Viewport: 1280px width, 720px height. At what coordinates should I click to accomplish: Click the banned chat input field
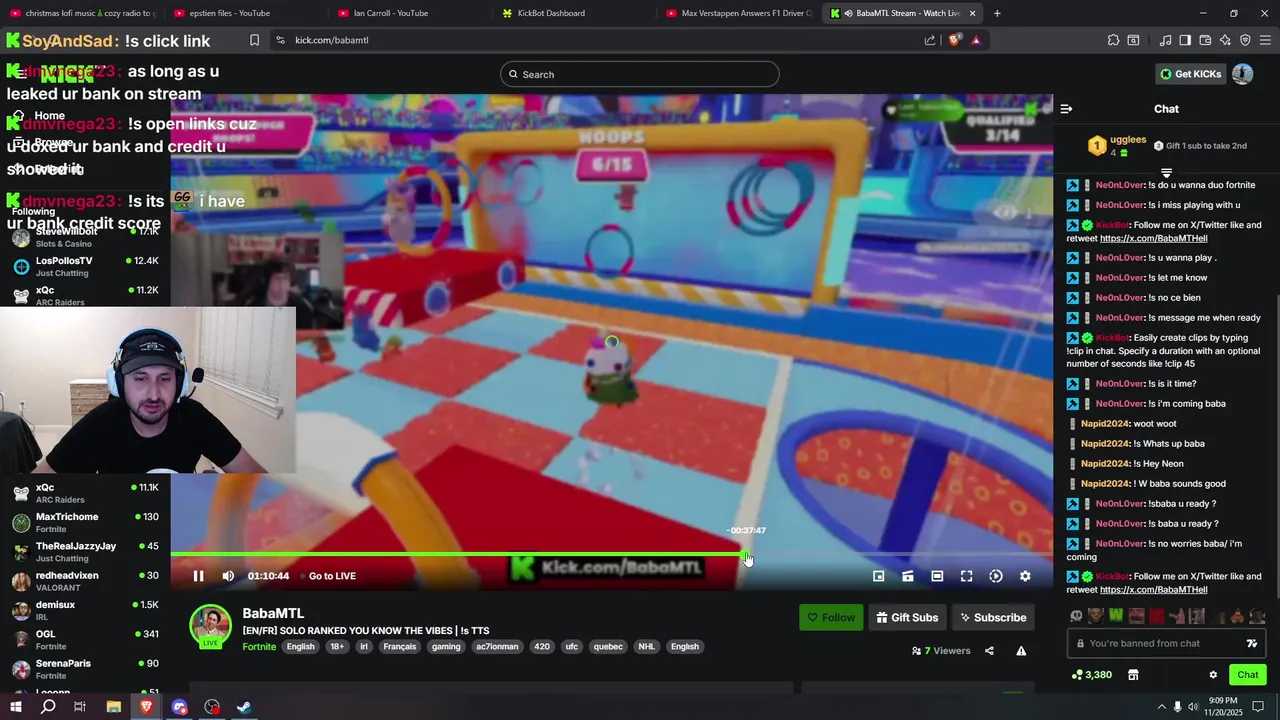point(1166,644)
